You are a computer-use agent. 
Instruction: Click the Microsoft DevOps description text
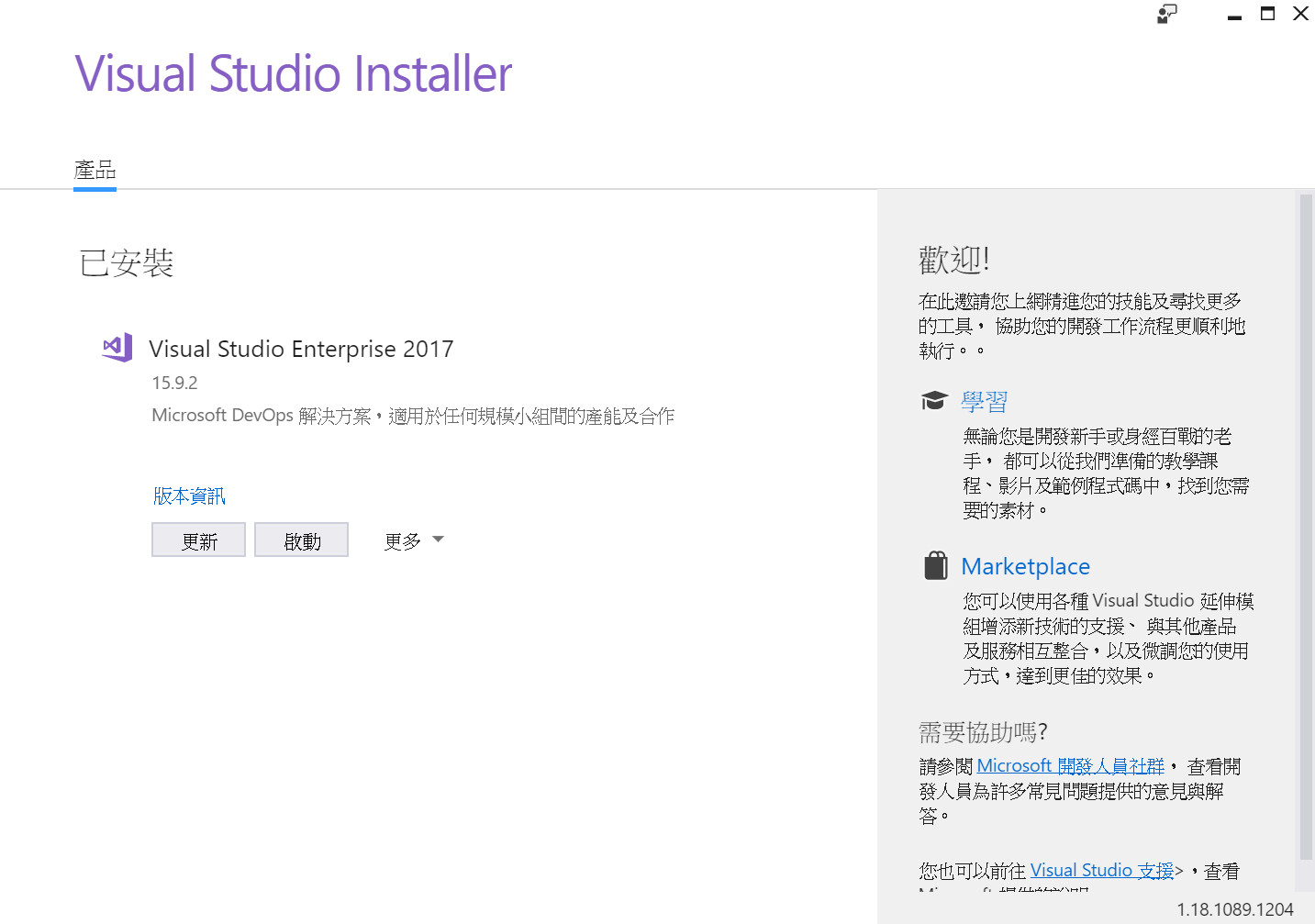click(x=412, y=415)
